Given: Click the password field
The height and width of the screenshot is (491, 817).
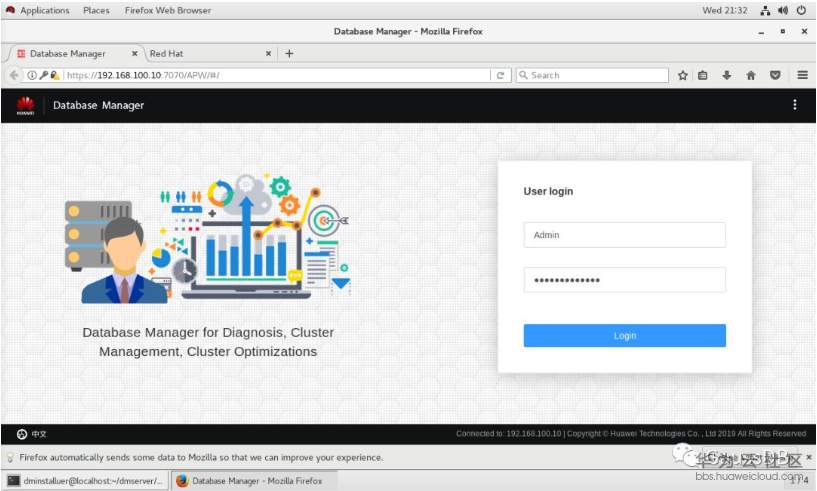Looking at the screenshot, I should pos(624,280).
